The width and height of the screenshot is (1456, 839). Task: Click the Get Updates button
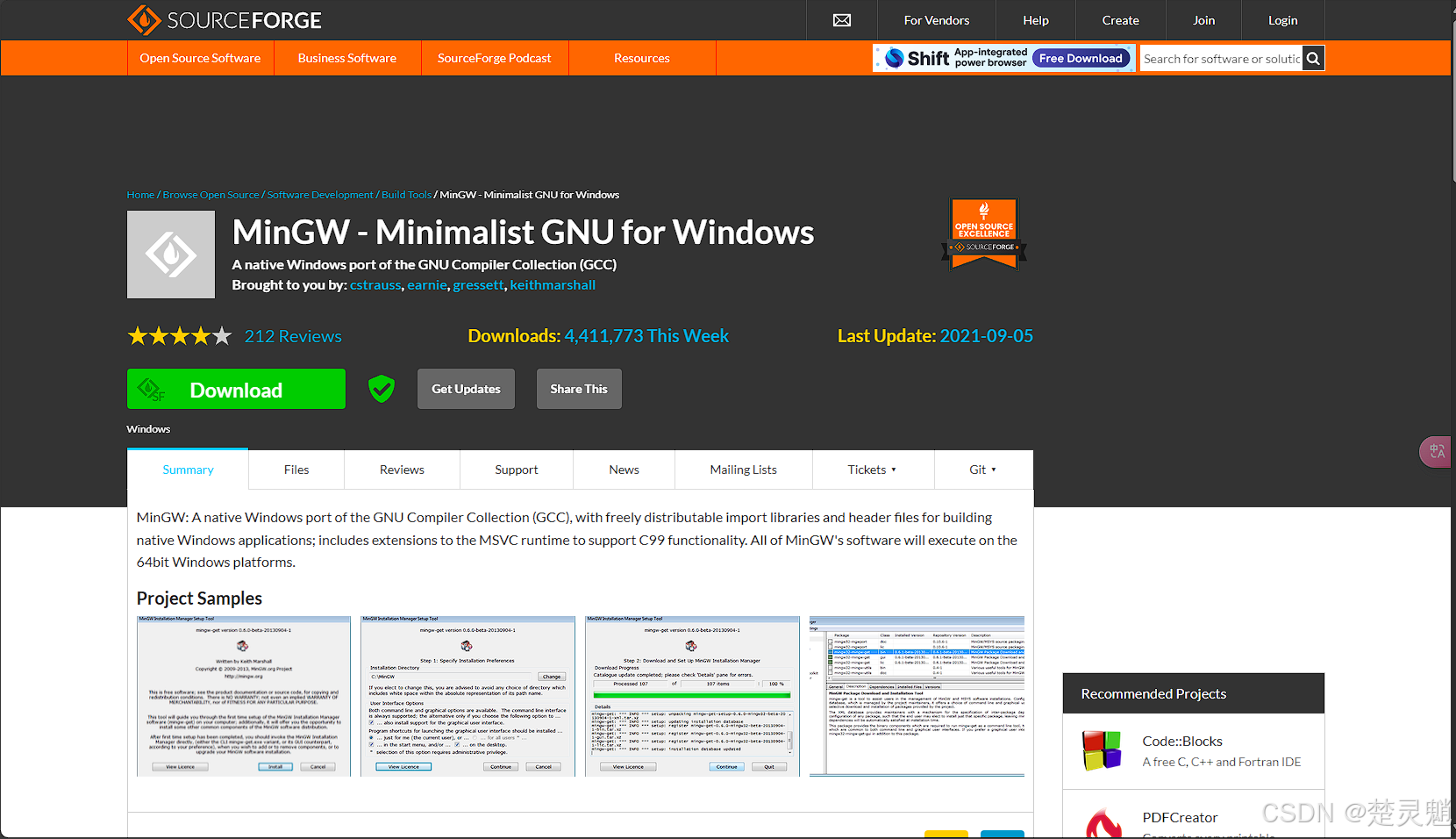tap(466, 389)
